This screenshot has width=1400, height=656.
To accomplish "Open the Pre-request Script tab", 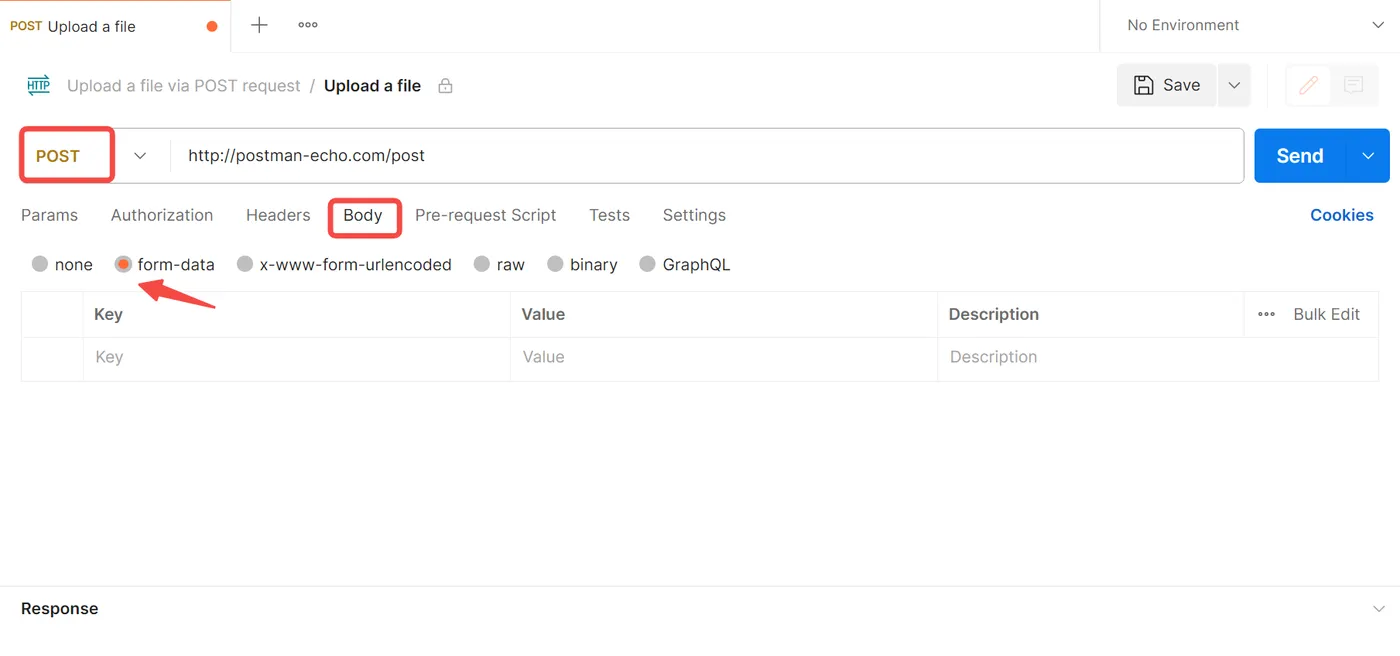I will click(x=485, y=215).
